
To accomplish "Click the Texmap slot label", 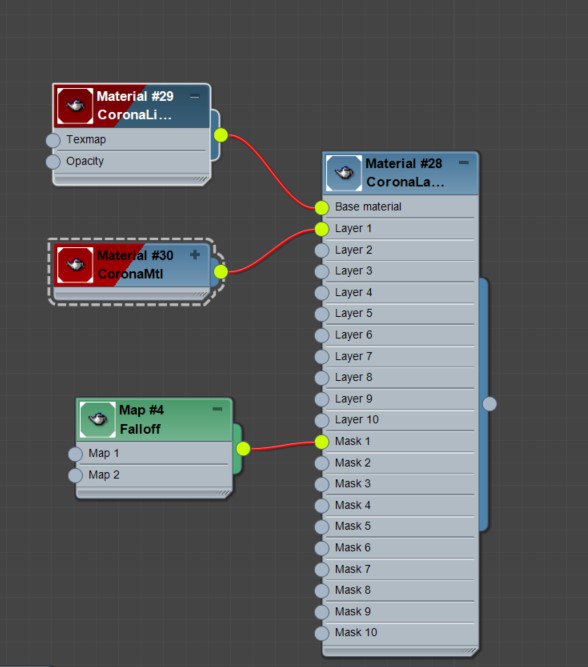I will (x=86, y=140).
